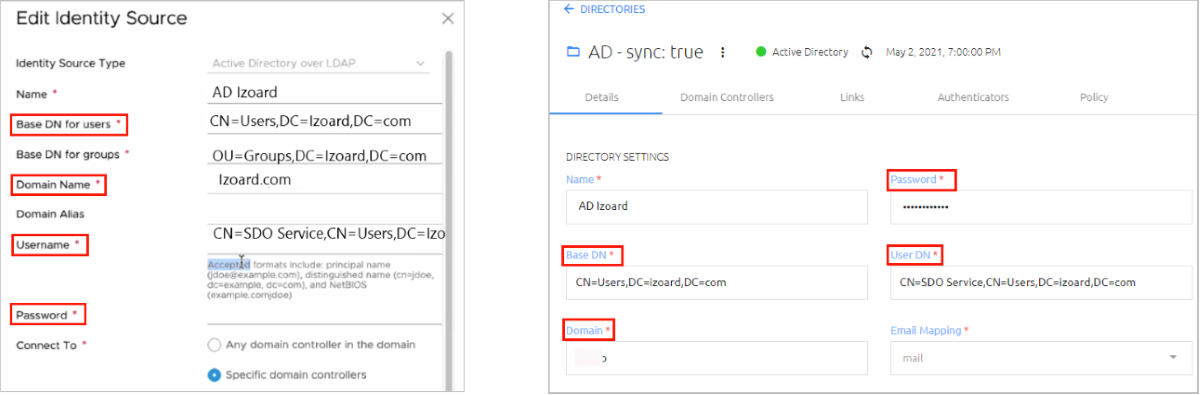Click the empty Domain Alias field
The image size is (1200, 395).
(x=325, y=213)
